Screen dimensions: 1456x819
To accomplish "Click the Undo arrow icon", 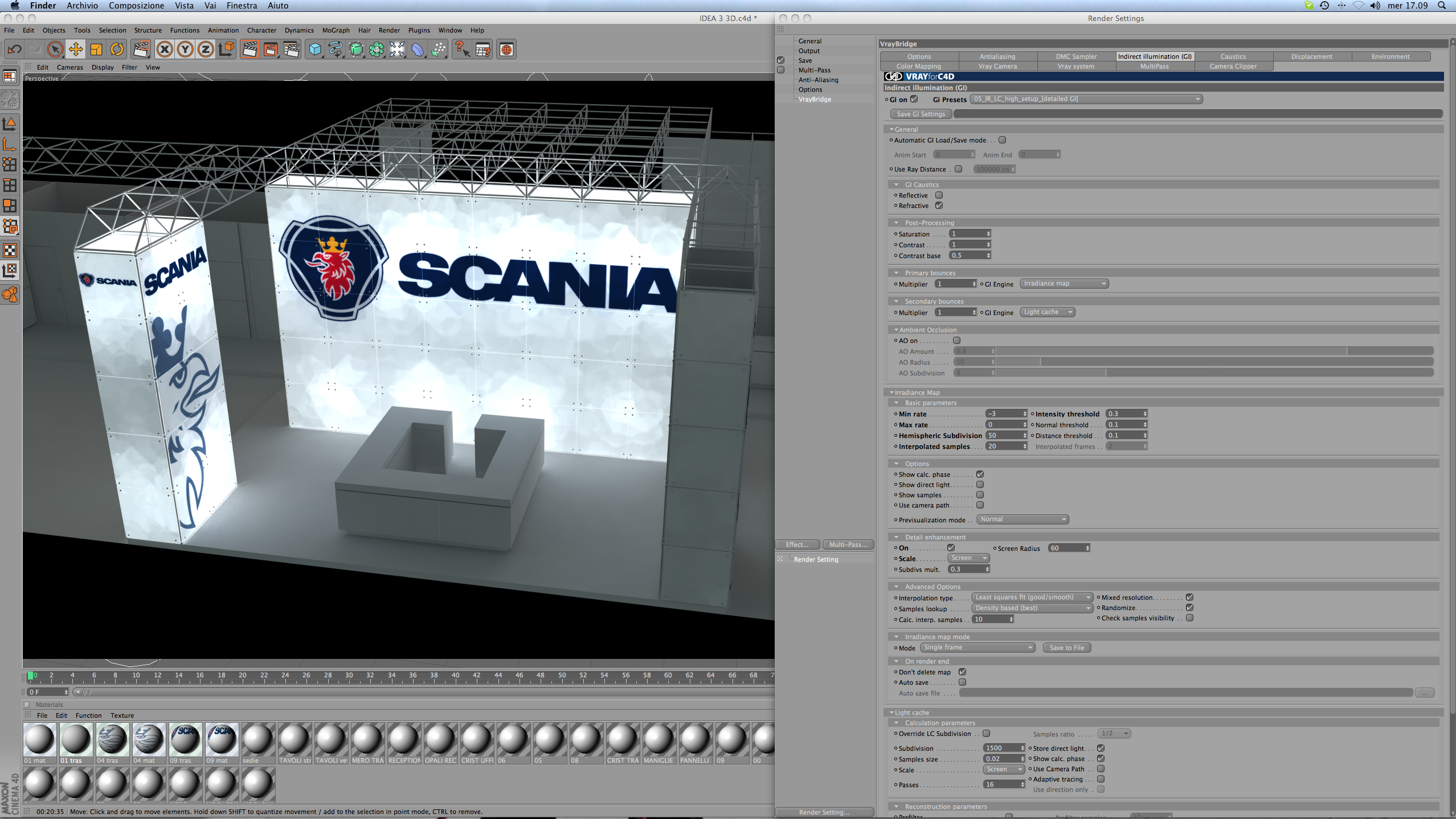I will coord(15,50).
